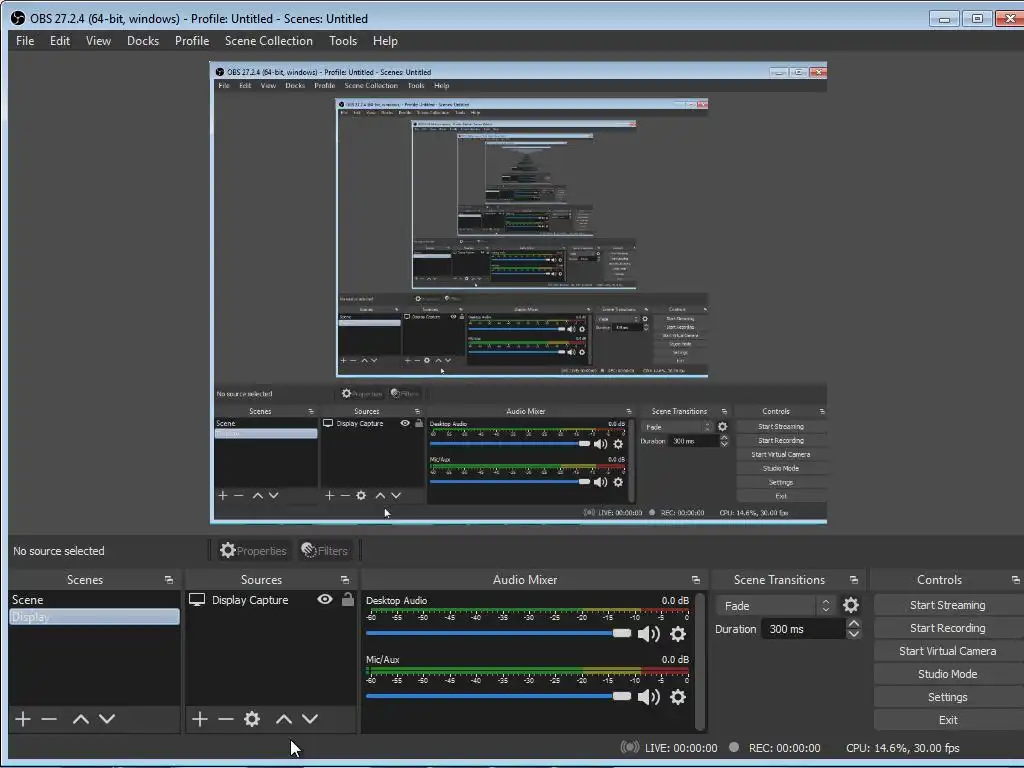Decrease transition duration with down arrow
The image size is (1024, 768).
point(854,634)
